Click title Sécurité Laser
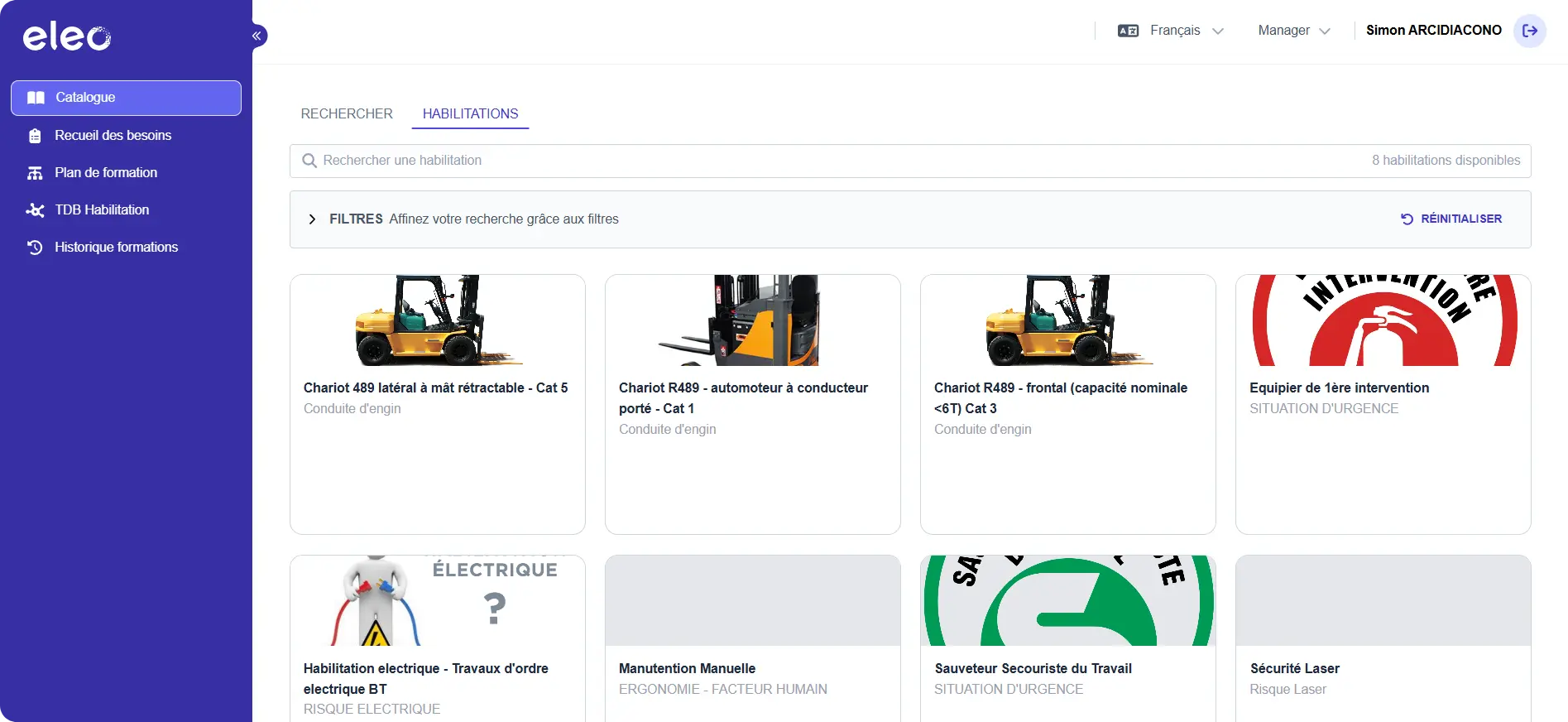The width and height of the screenshot is (1568, 722). [1294, 669]
